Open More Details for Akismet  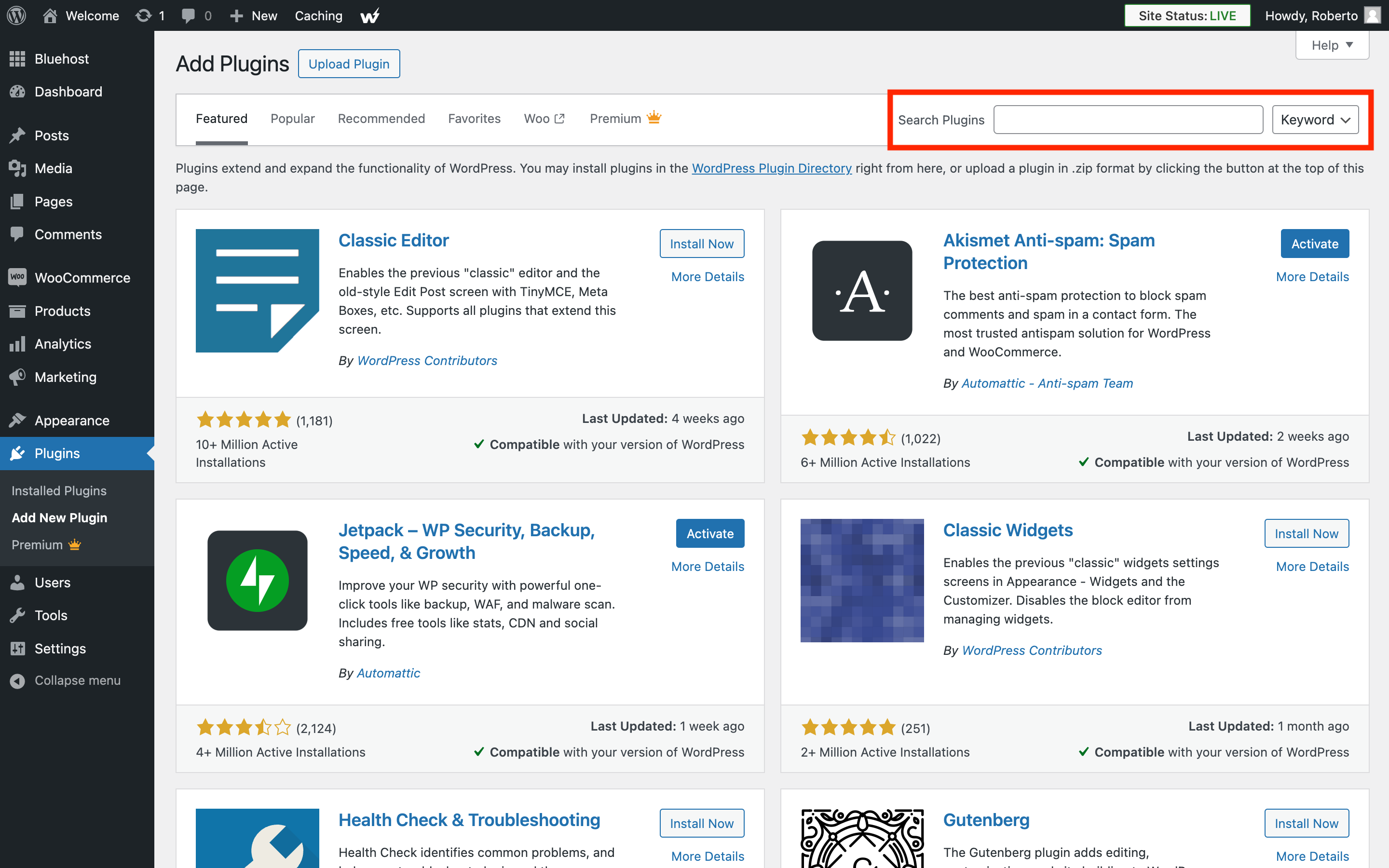1312,277
